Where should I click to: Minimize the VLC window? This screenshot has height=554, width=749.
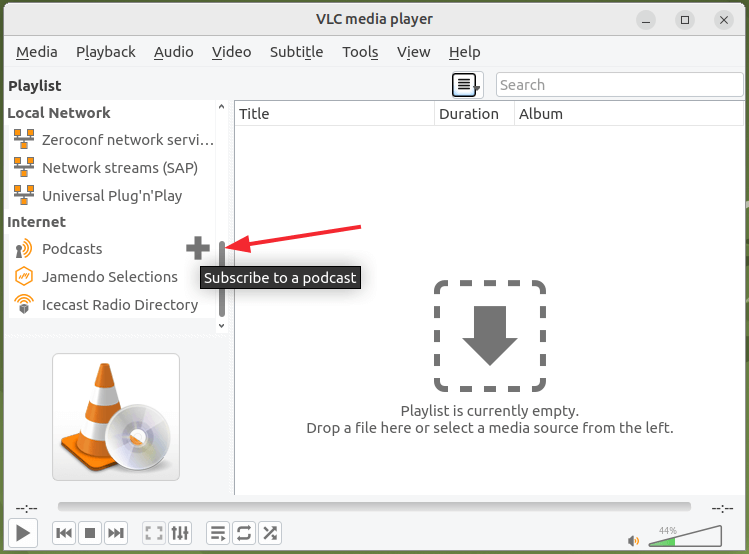(x=646, y=20)
